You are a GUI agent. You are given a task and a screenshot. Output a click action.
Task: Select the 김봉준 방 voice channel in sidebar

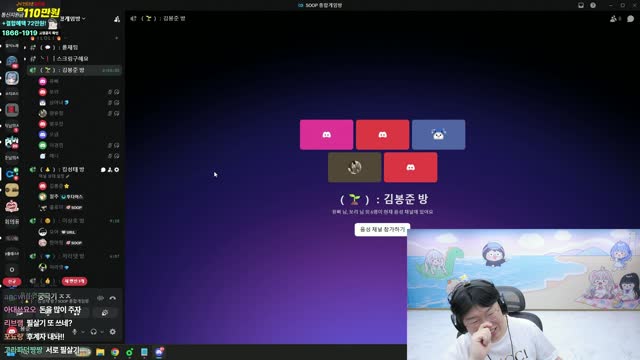[75, 70]
